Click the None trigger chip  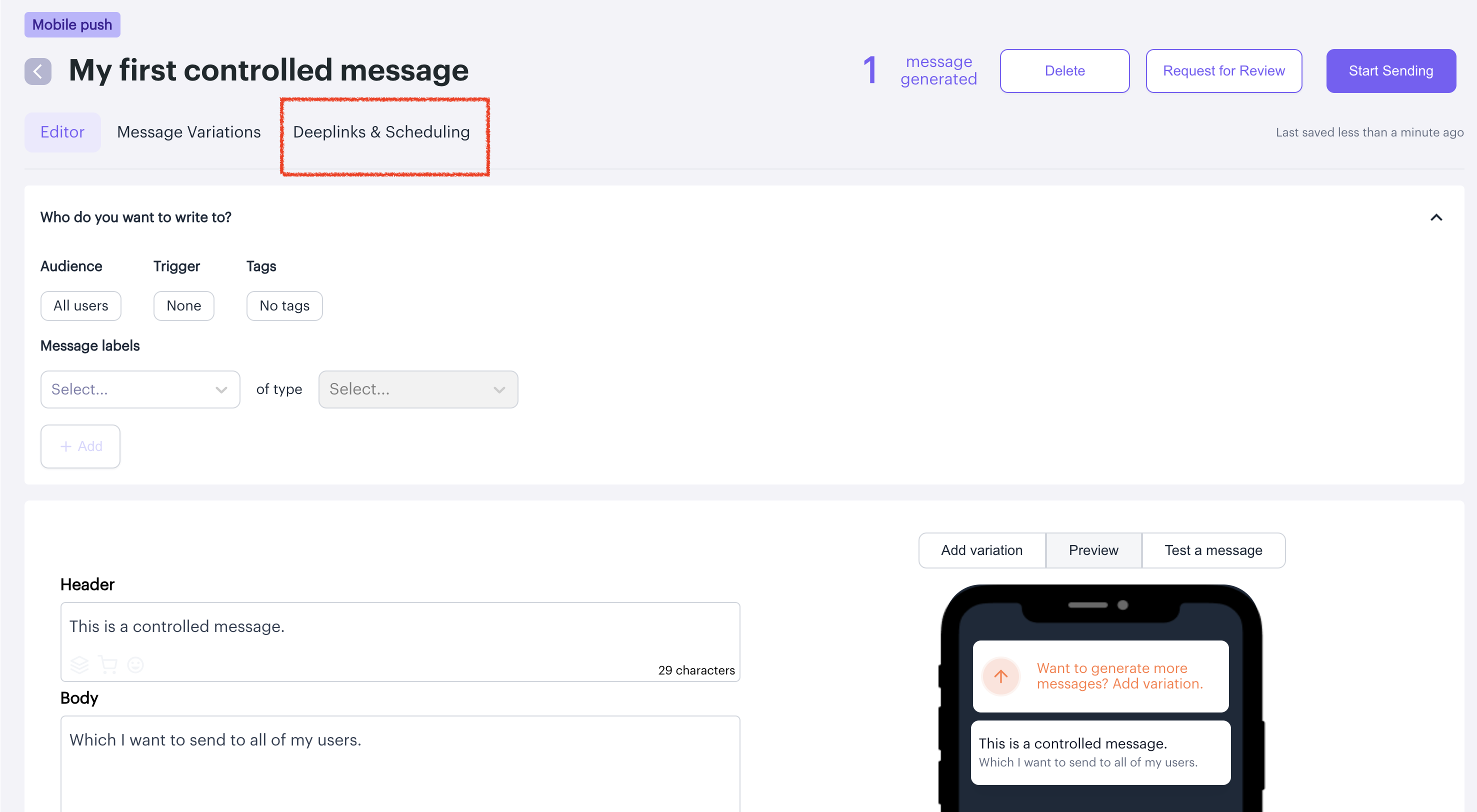[183, 305]
